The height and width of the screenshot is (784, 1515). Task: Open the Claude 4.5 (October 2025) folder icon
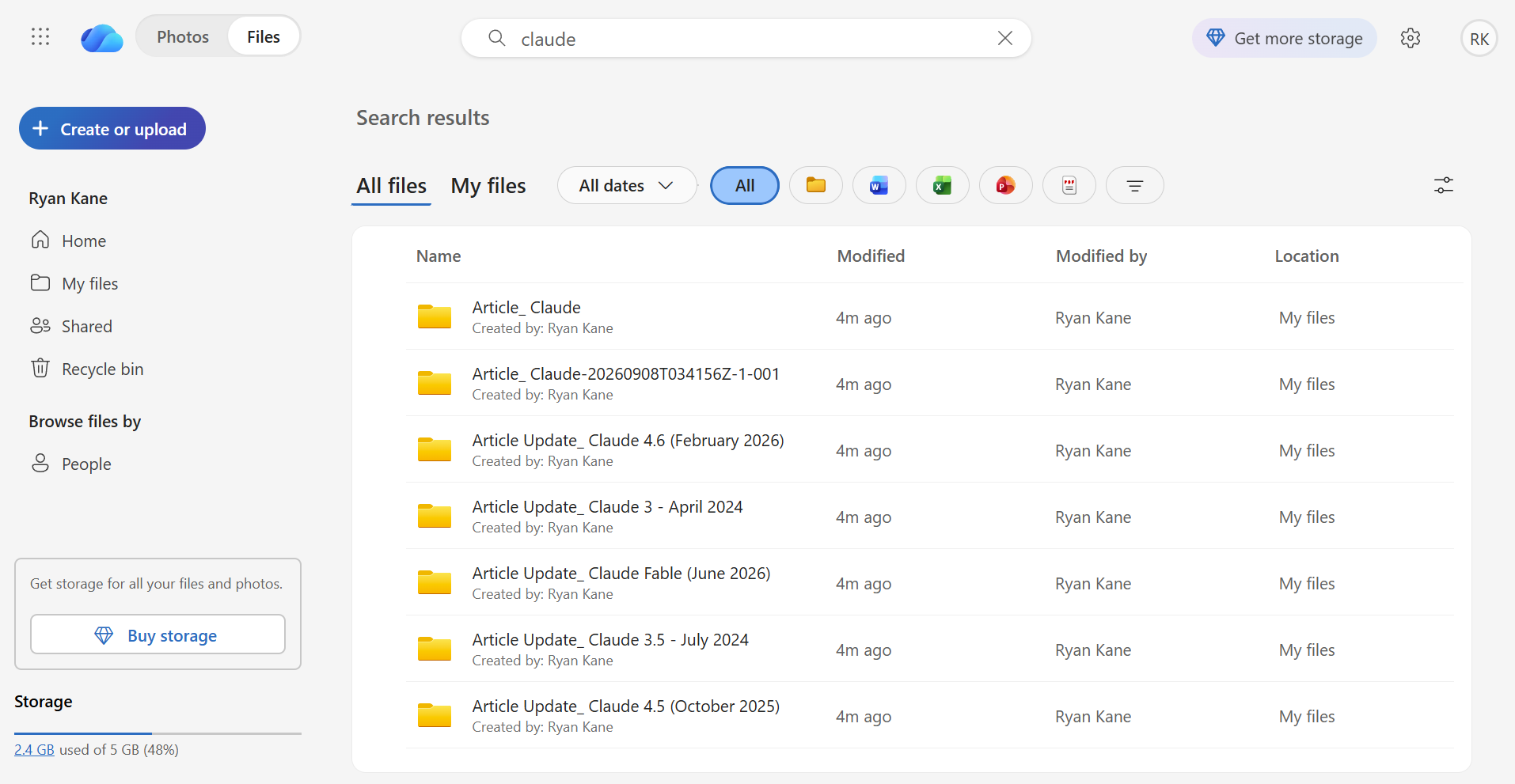pyautogui.click(x=435, y=715)
